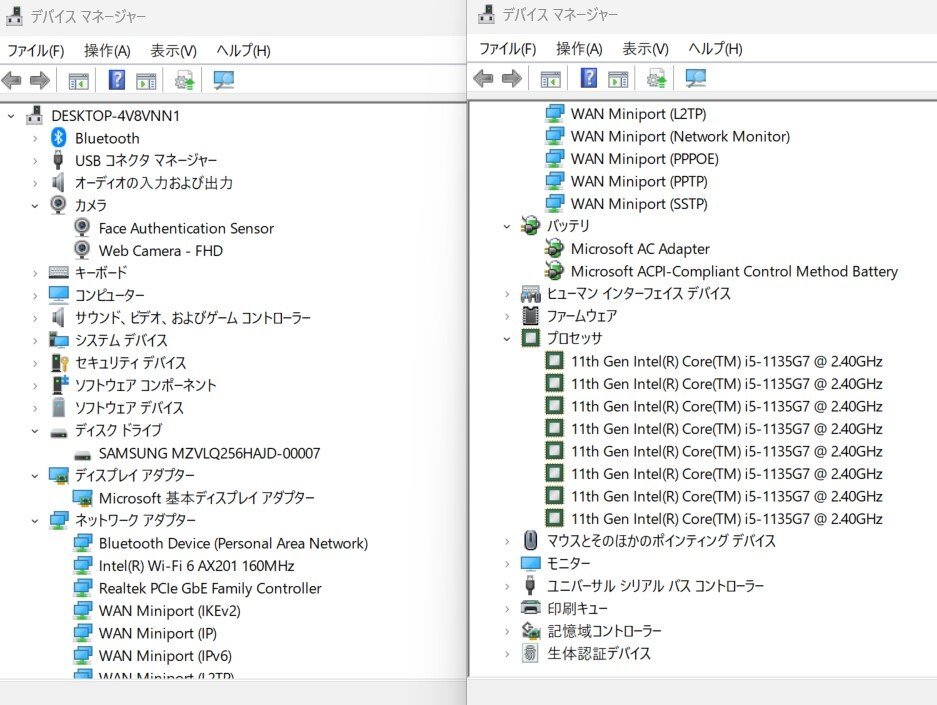
Task: Click the SAMSUNG MZVLQ256HAJD disk drive icon
Action: (x=83, y=453)
